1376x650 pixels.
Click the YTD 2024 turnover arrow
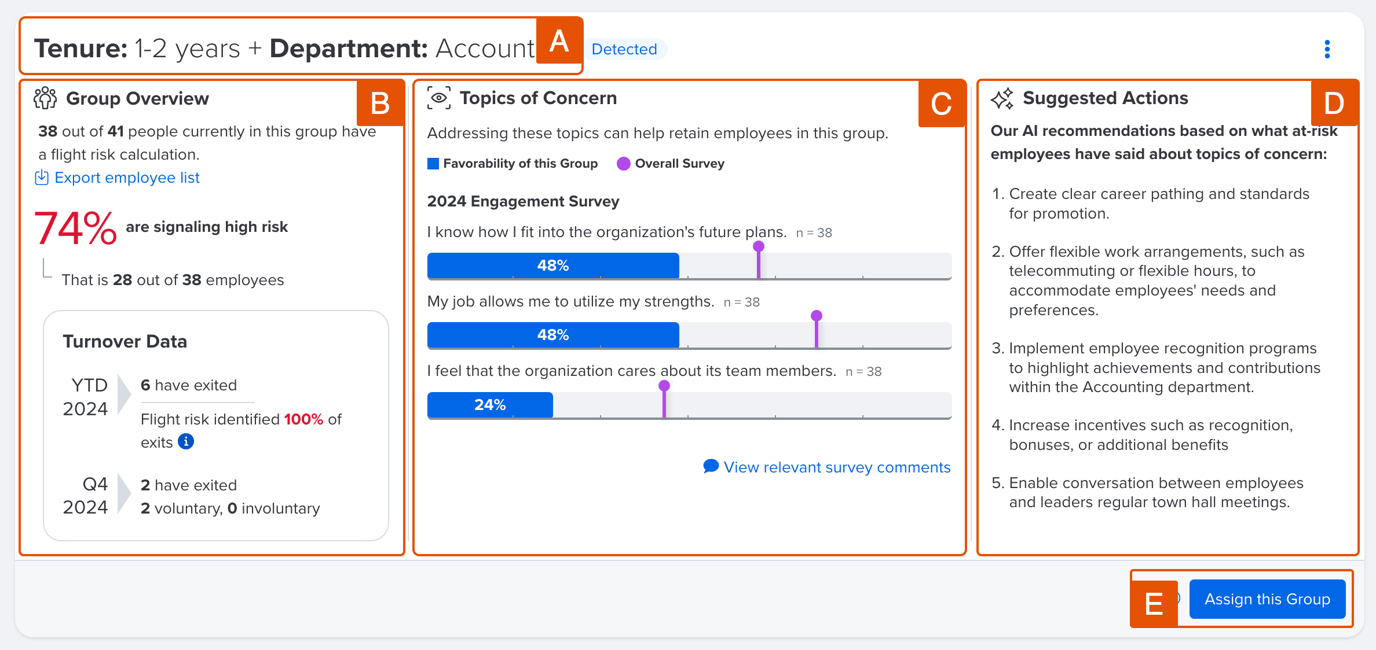pos(124,394)
